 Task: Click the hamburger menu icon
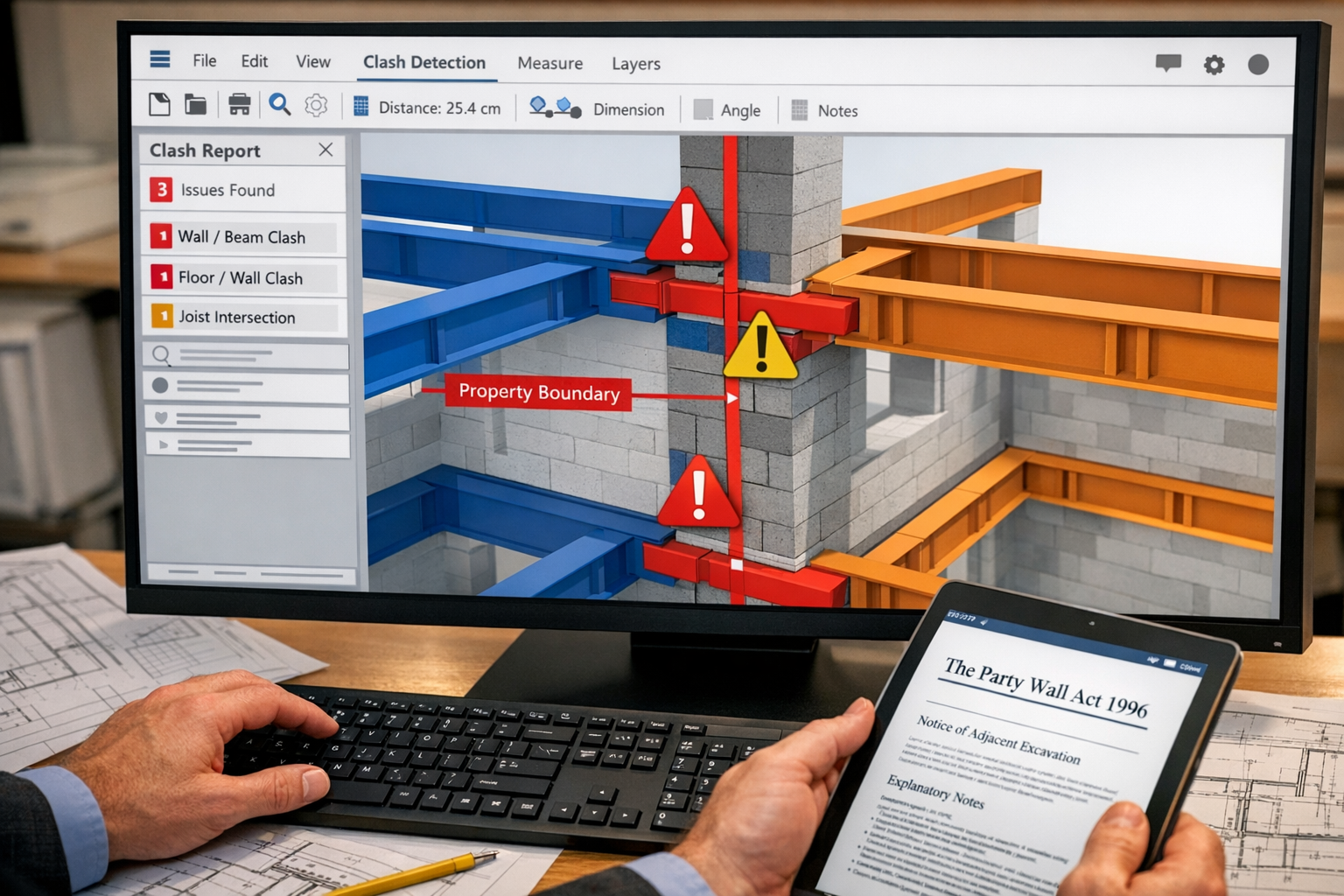click(158, 60)
